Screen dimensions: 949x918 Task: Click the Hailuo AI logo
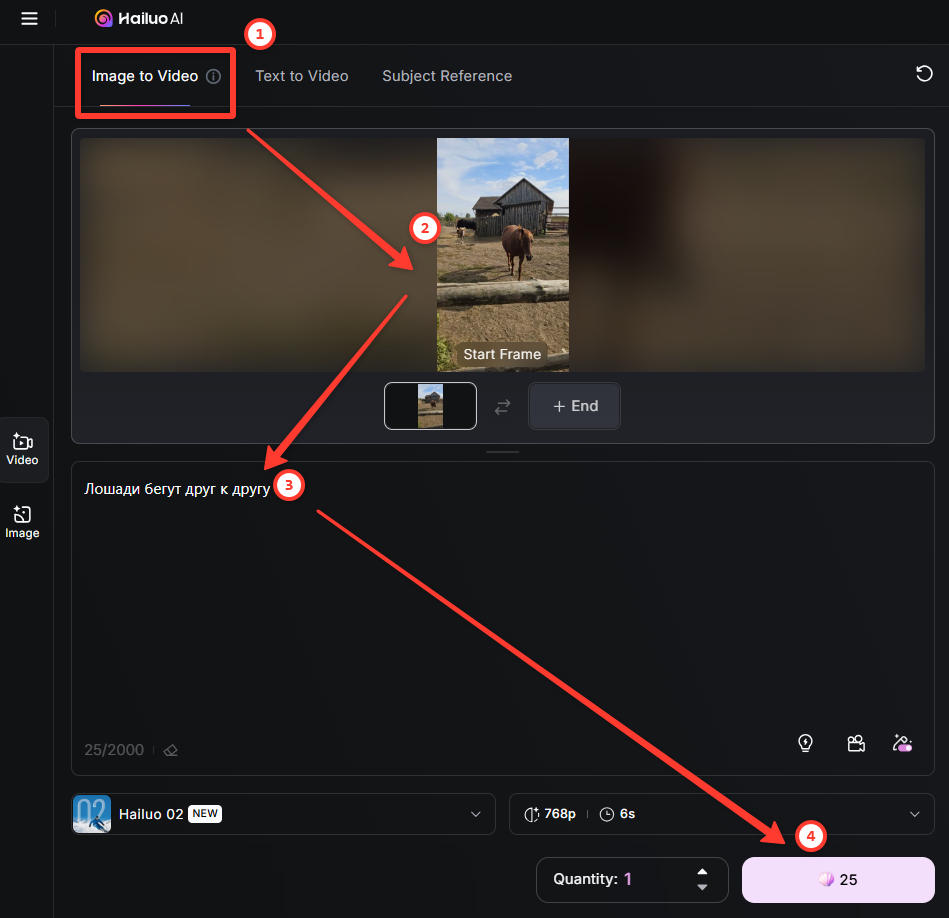(x=139, y=18)
